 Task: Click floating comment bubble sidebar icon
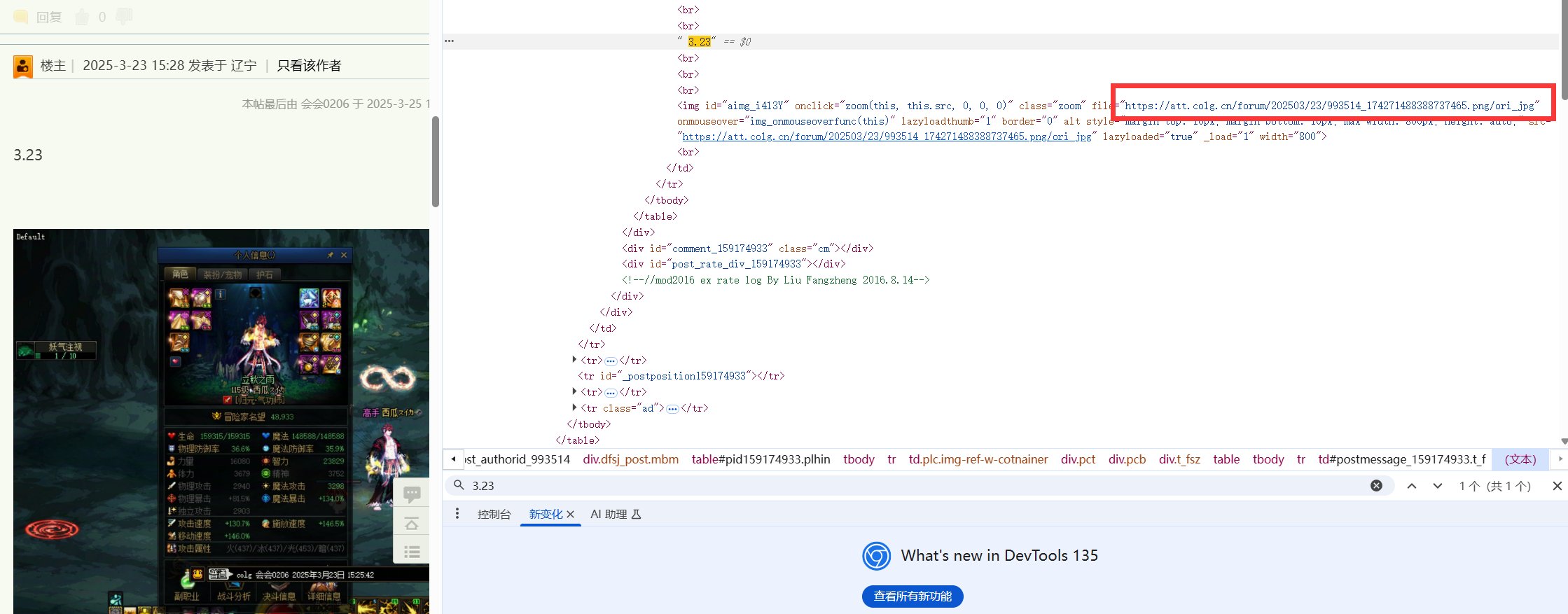[x=412, y=494]
